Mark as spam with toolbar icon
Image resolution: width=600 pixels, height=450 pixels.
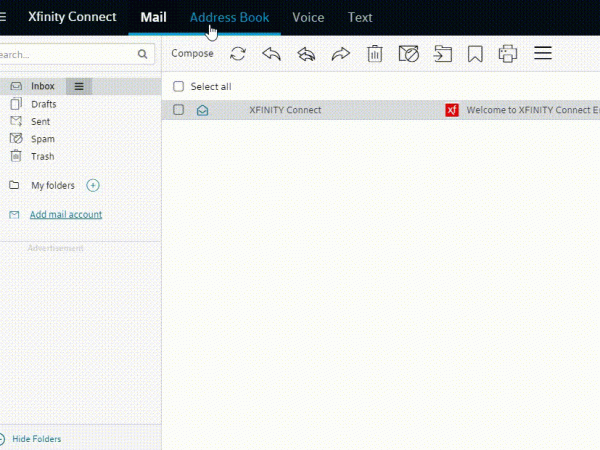408,54
